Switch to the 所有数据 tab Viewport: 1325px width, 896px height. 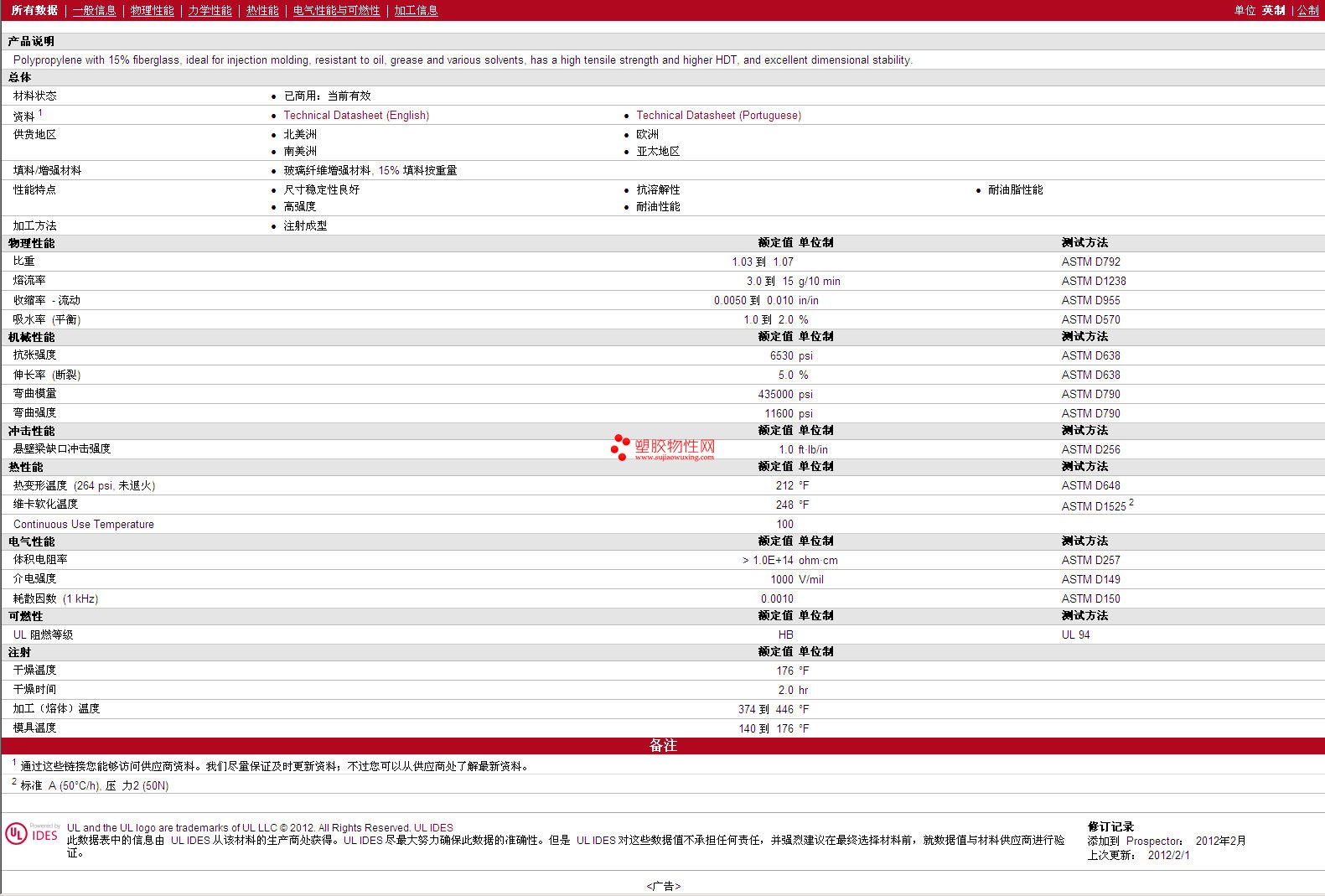coord(34,10)
